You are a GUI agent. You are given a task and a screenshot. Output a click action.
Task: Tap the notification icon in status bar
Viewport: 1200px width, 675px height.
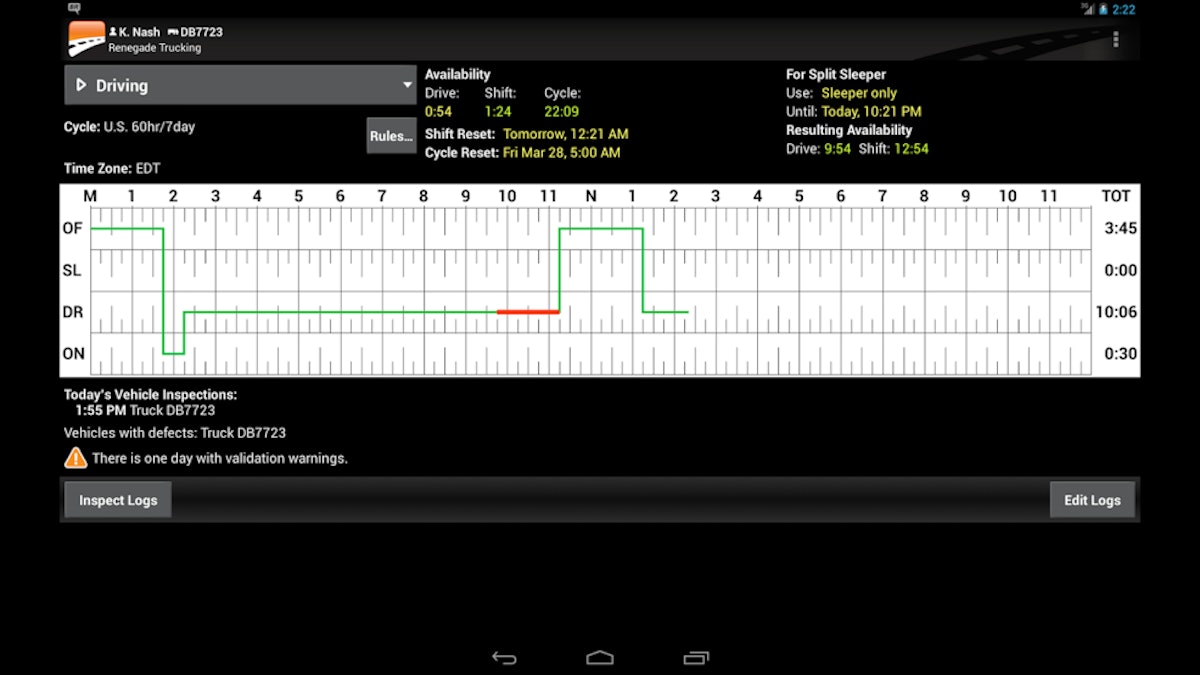coord(74,8)
